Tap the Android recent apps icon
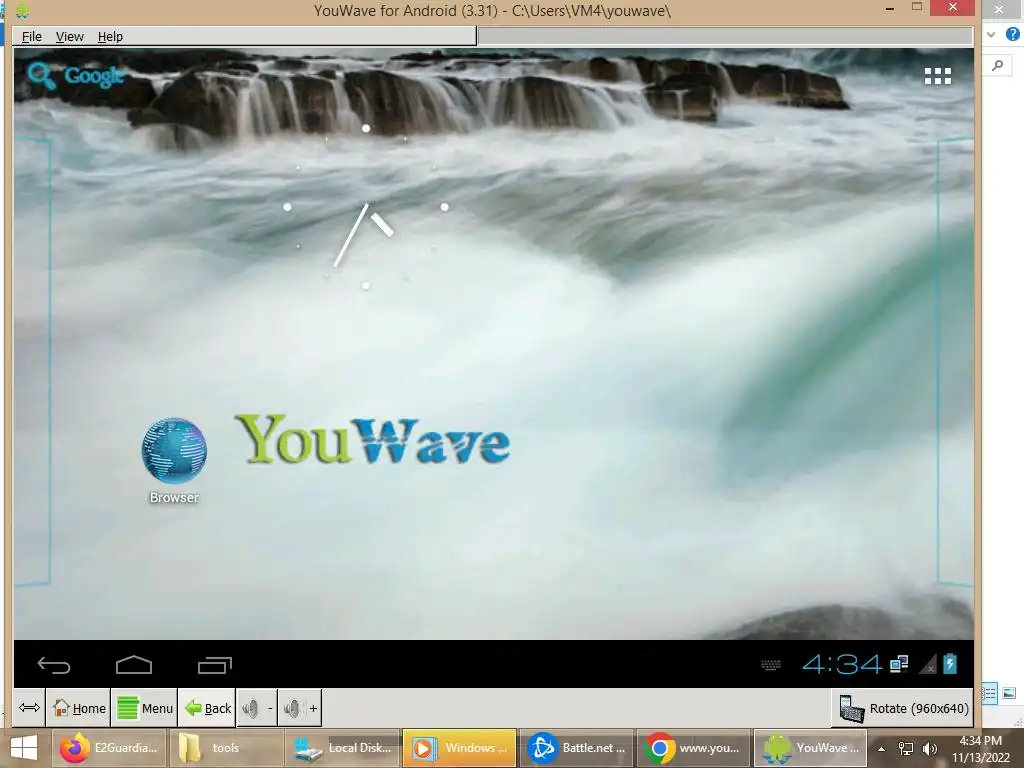Viewport: 1024px width, 768px height. [215, 665]
